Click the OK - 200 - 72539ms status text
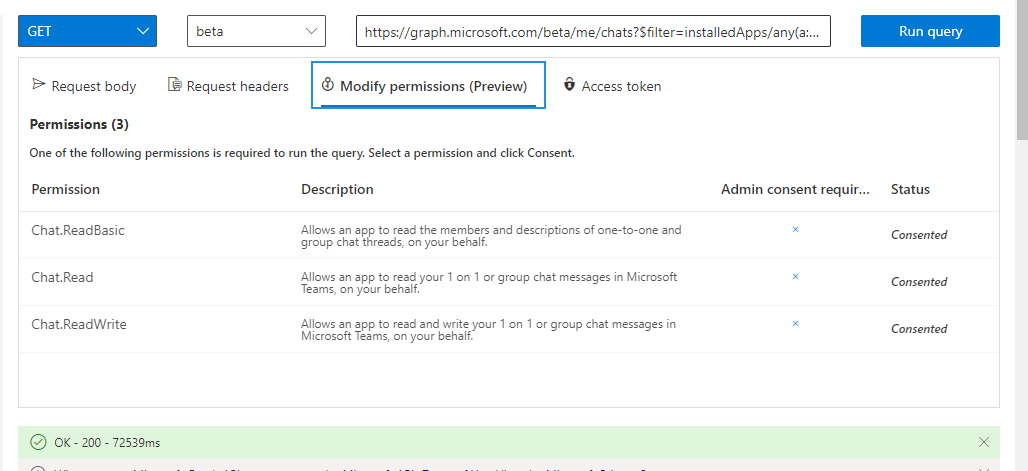Screen dimensions: 1028x471 [107, 443]
